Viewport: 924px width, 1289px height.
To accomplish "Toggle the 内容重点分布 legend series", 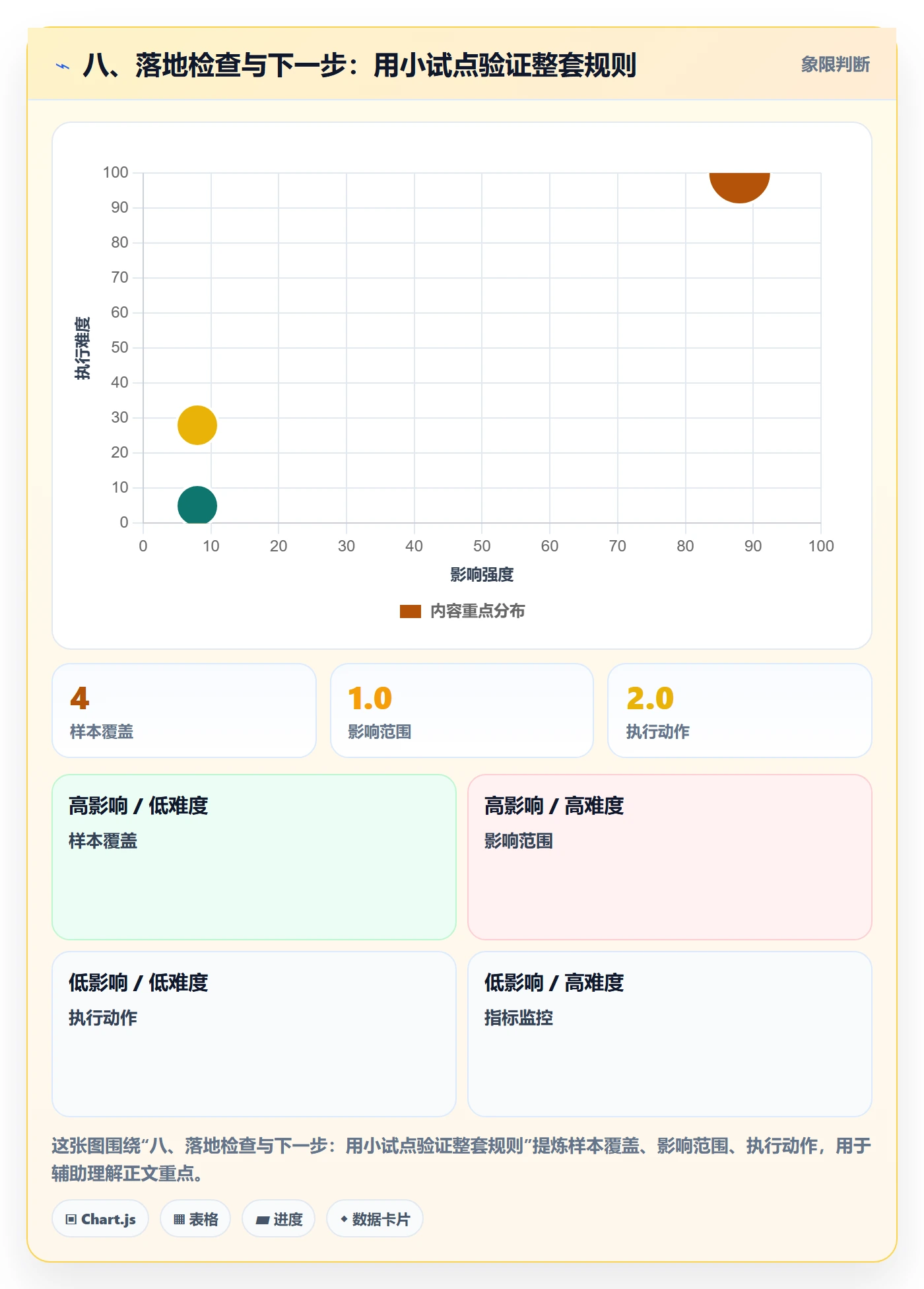I will (462, 611).
